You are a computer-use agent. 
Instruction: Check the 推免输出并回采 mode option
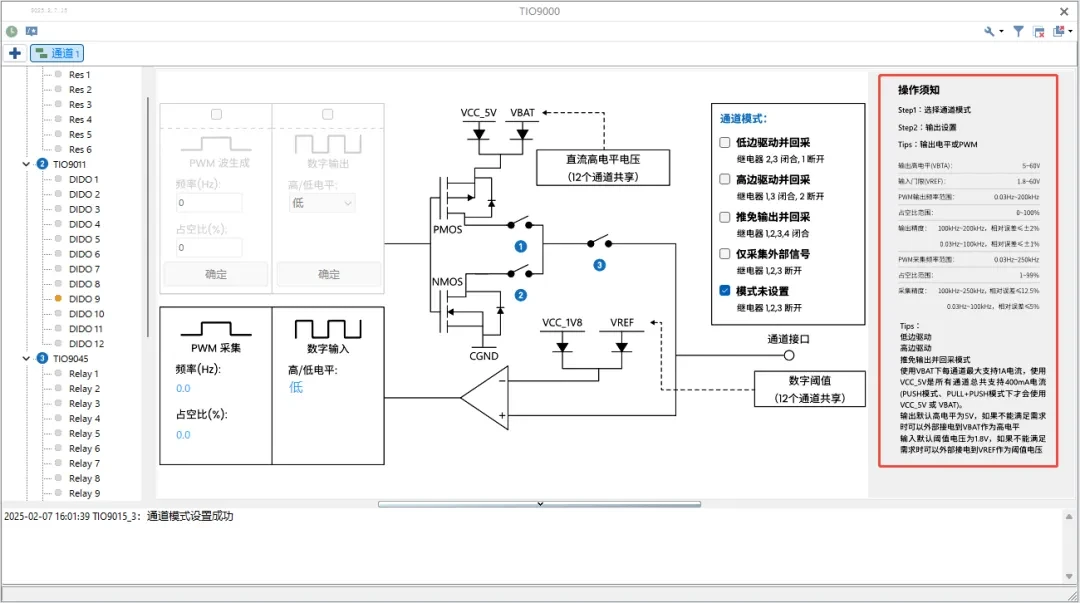click(x=725, y=216)
